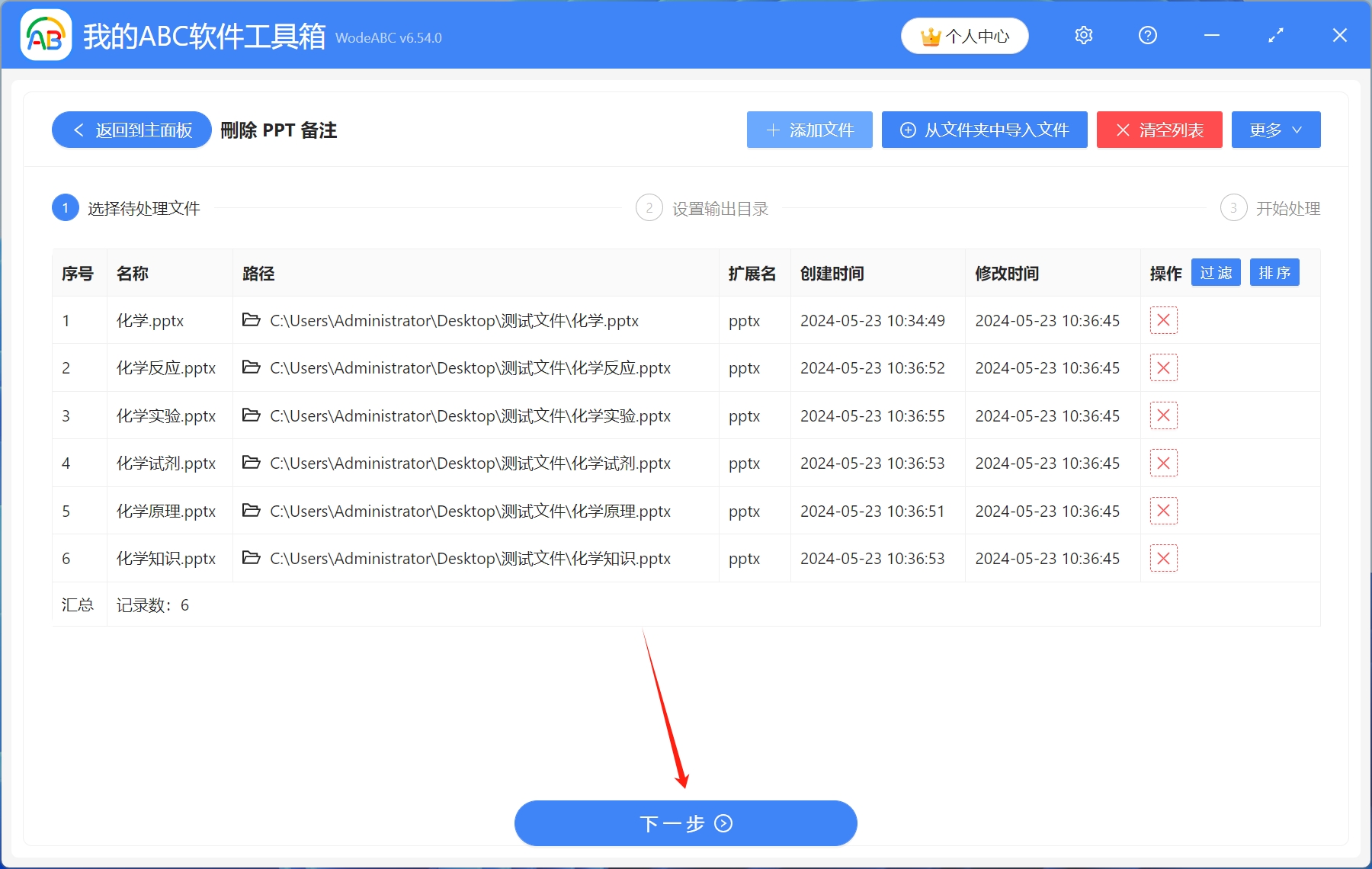Viewport: 1372px width, 869px height.
Task: Click the help question mark icon
Action: coord(1147,35)
